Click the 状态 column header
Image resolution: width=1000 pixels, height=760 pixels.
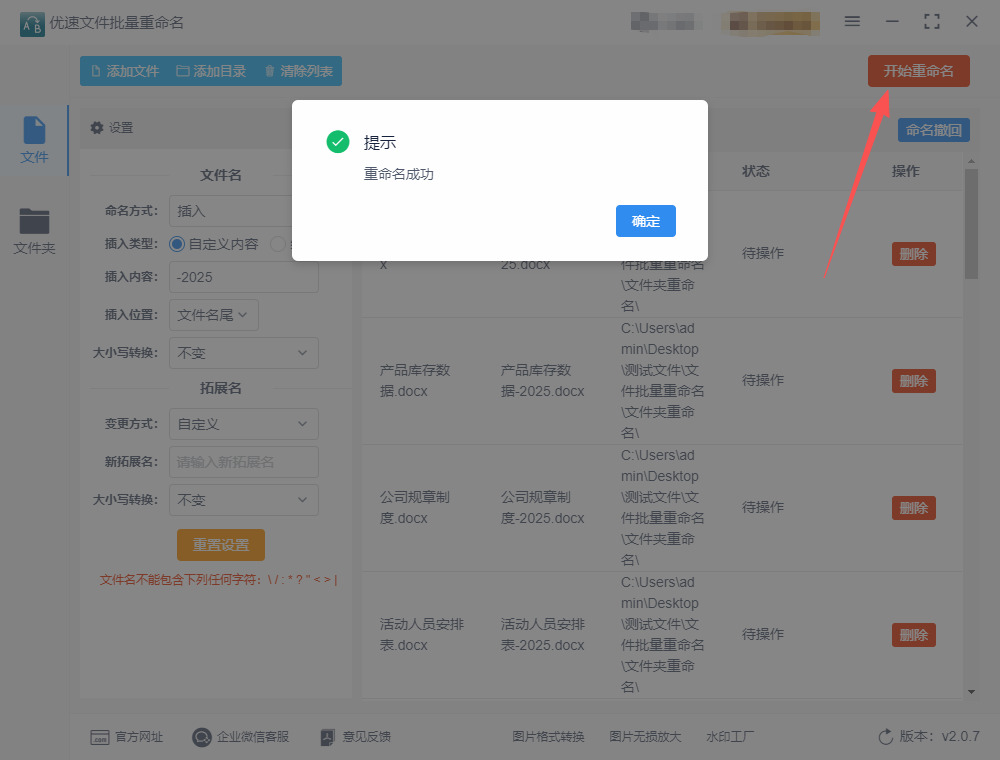click(x=756, y=171)
